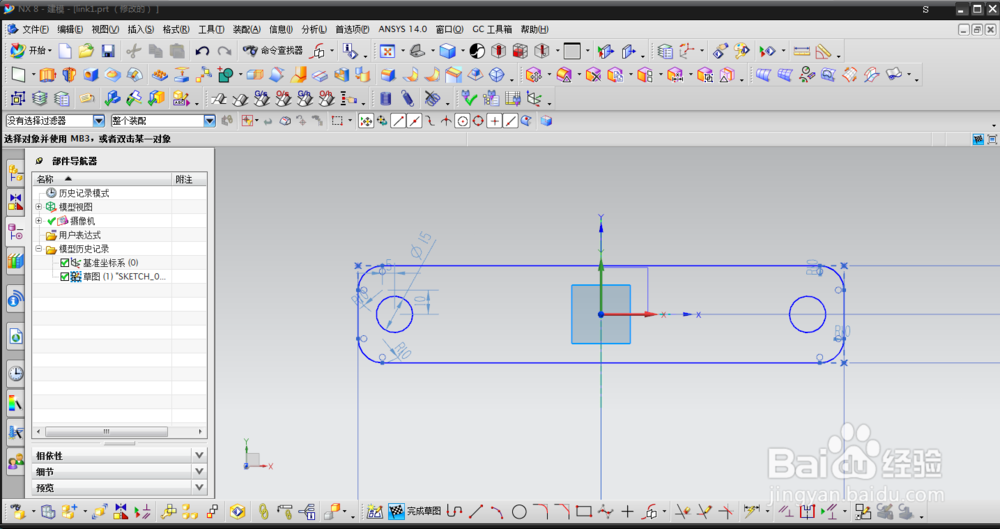Open the Assembly Navigator sidebar tab

[x=15, y=172]
